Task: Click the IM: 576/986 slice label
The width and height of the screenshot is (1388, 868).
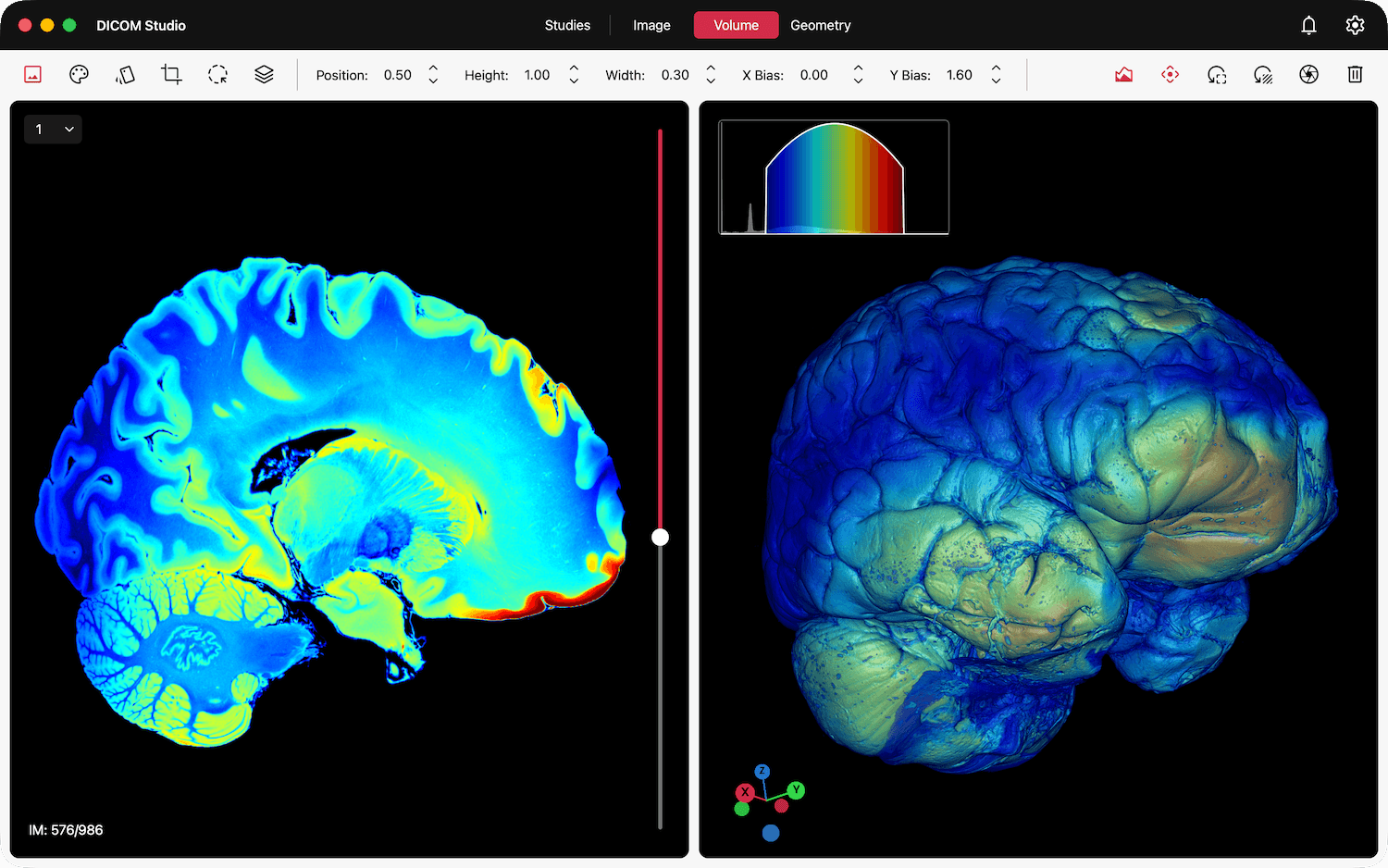Action: [x=66, y=830]
